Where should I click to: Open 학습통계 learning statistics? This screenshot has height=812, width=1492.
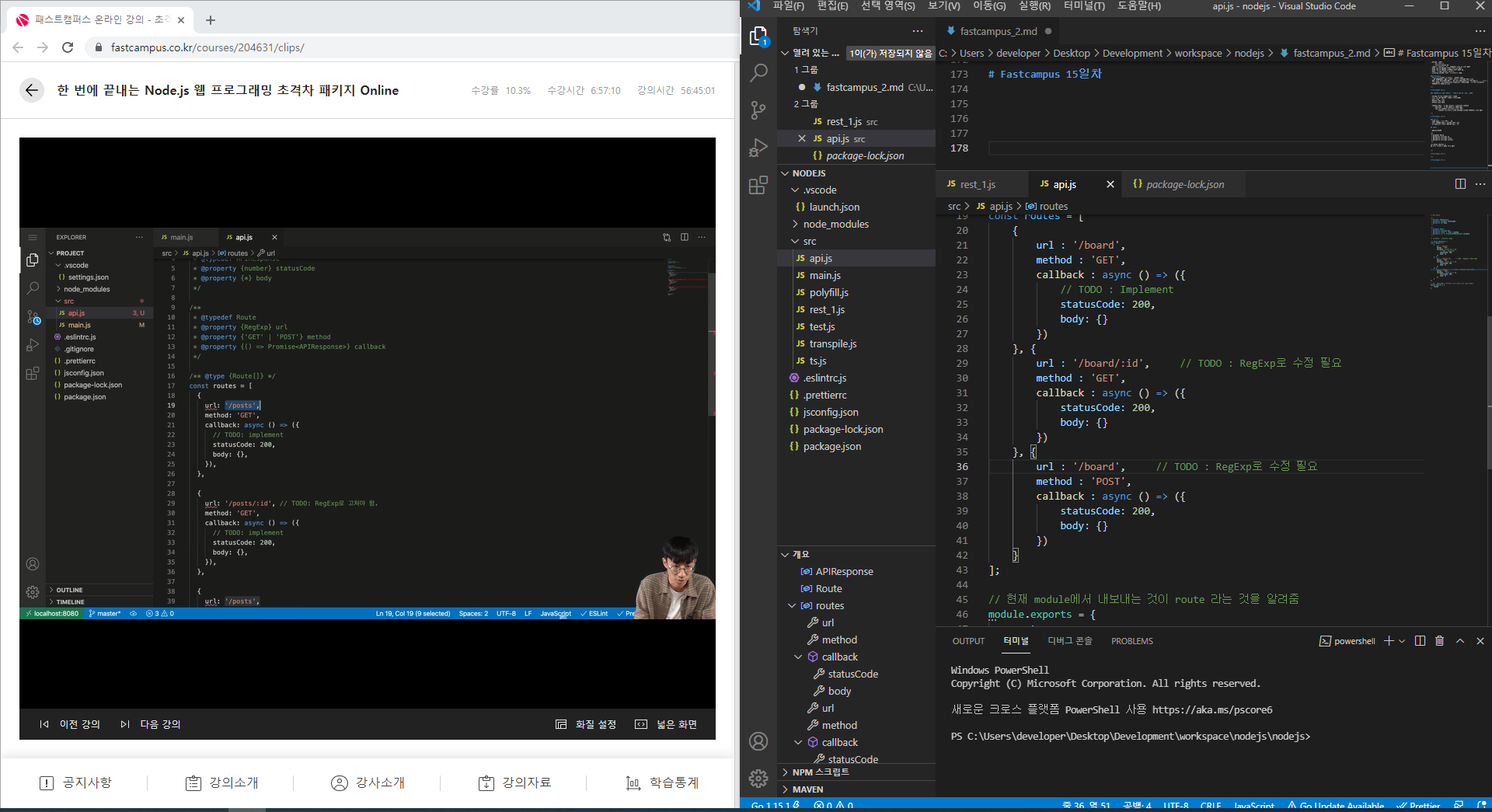(x=661, y=782)
